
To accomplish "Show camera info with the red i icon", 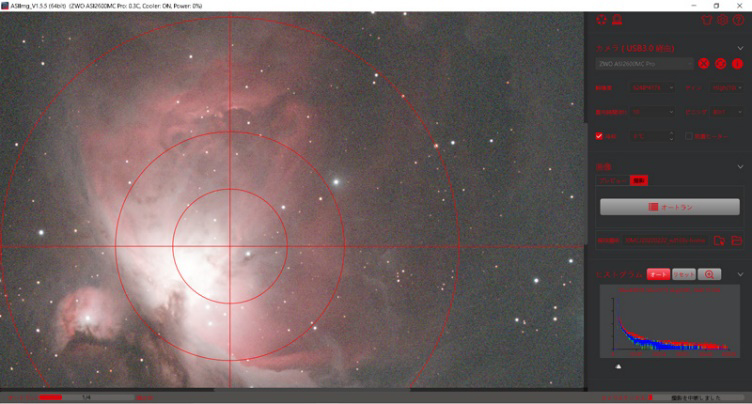I will [737, 64].
